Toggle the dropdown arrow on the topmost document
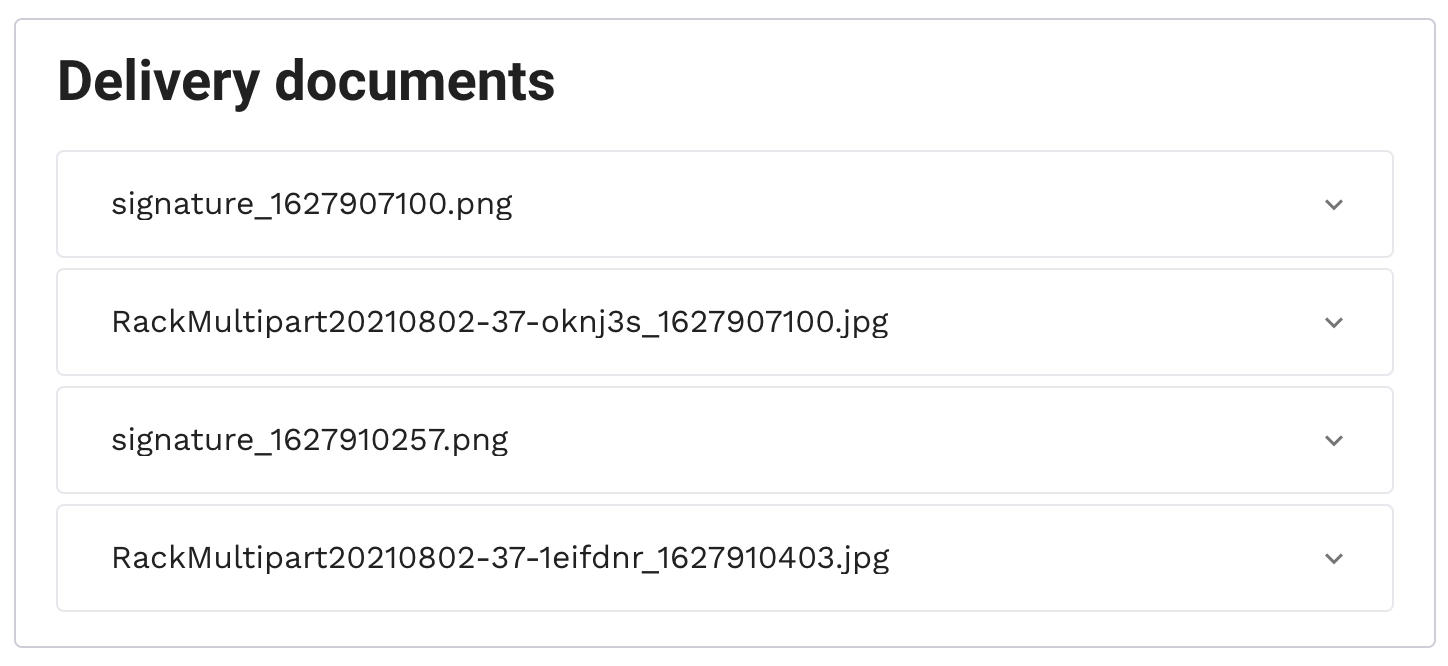 (x=1333, y=205)
